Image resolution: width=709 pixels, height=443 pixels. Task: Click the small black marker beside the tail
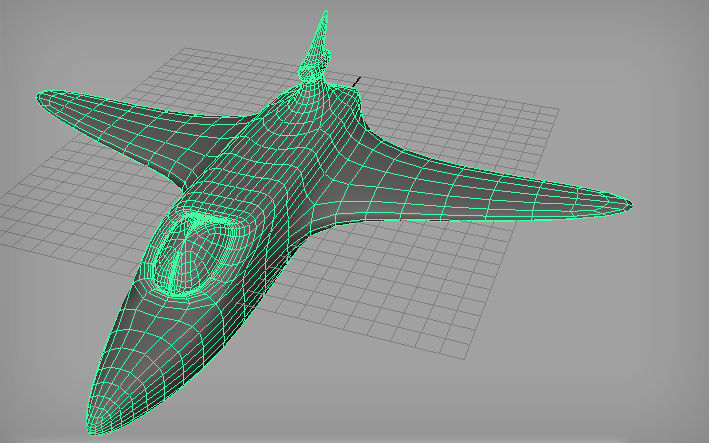click(x=356, y=80)
